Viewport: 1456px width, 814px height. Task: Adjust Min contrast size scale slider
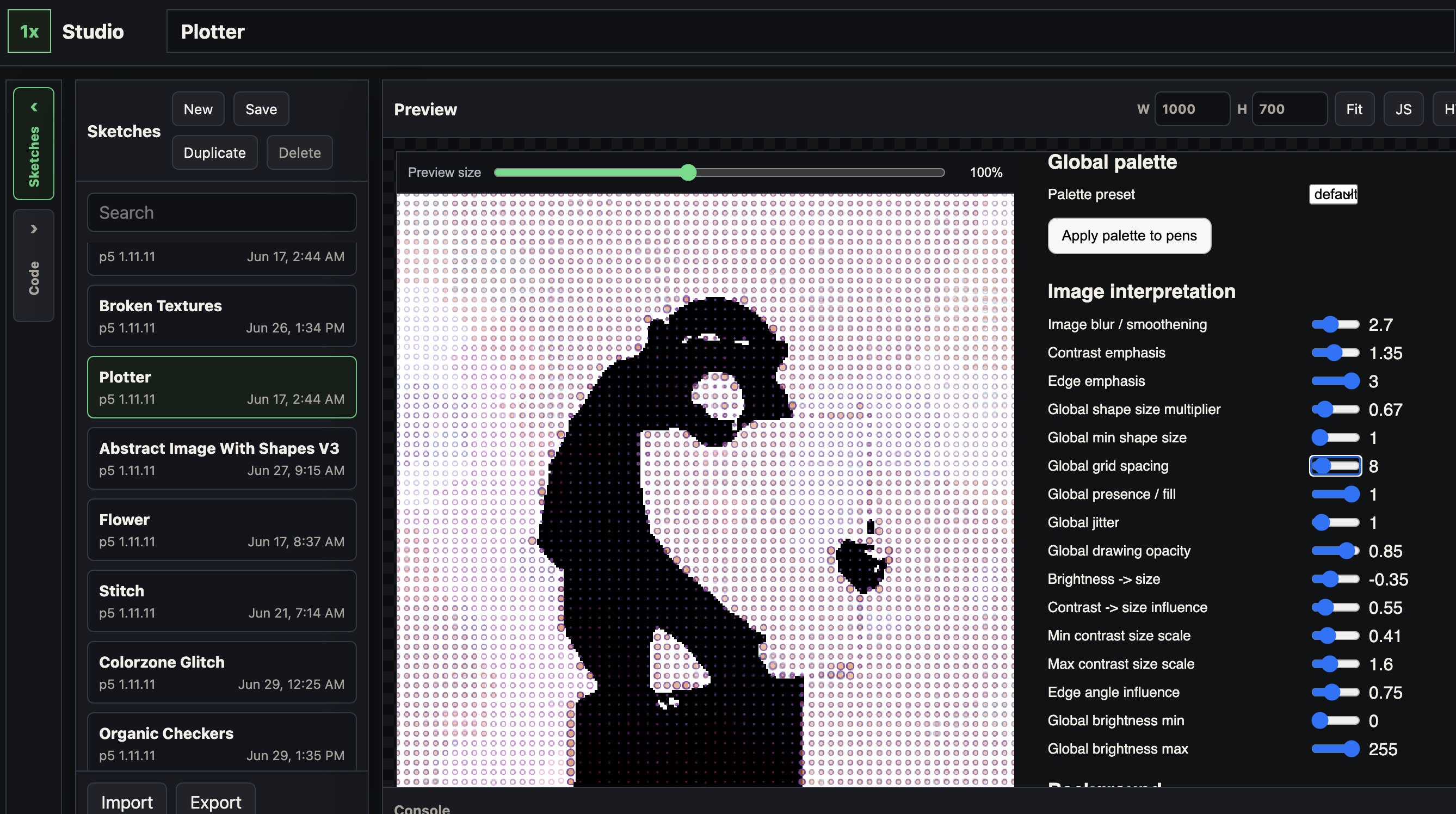1335,636
